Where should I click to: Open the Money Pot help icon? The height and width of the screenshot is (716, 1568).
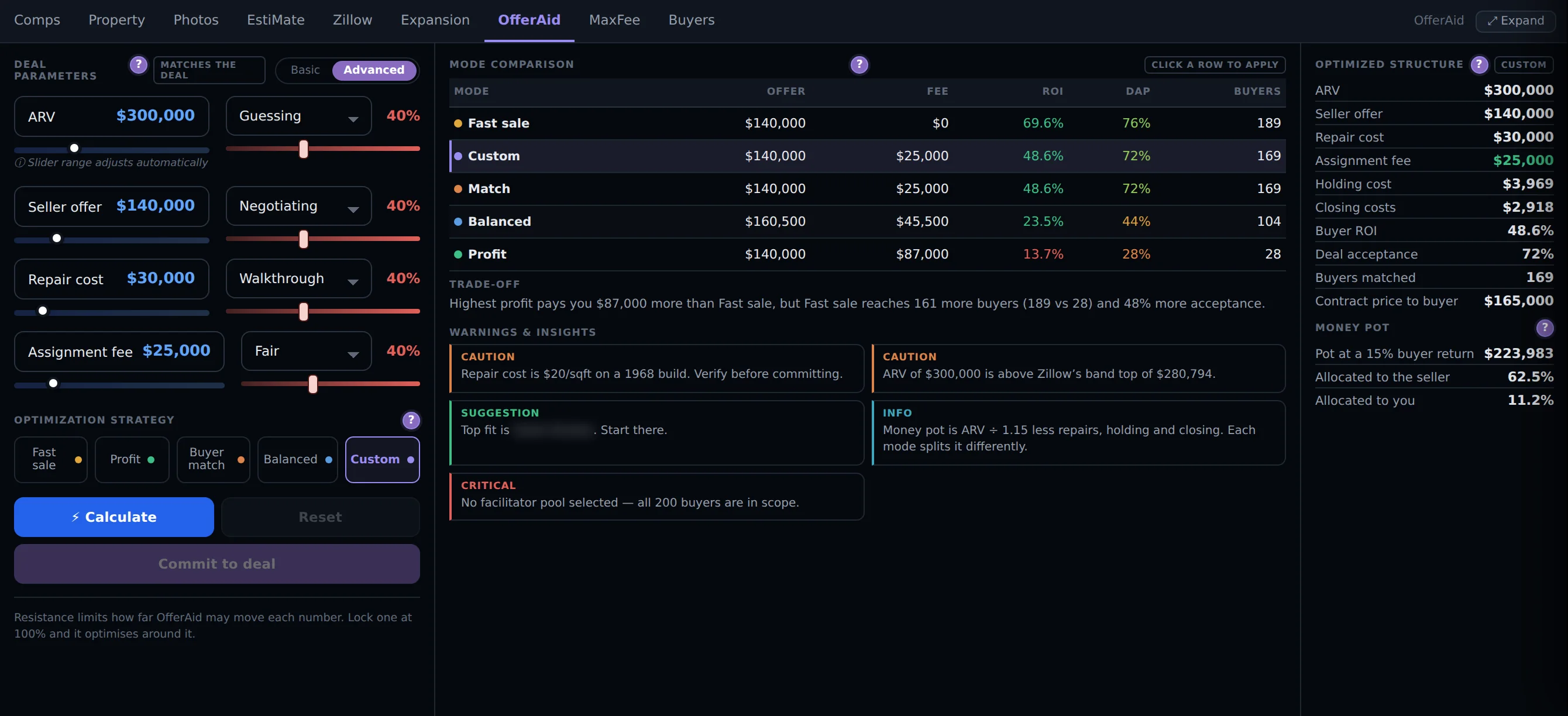1544,328
